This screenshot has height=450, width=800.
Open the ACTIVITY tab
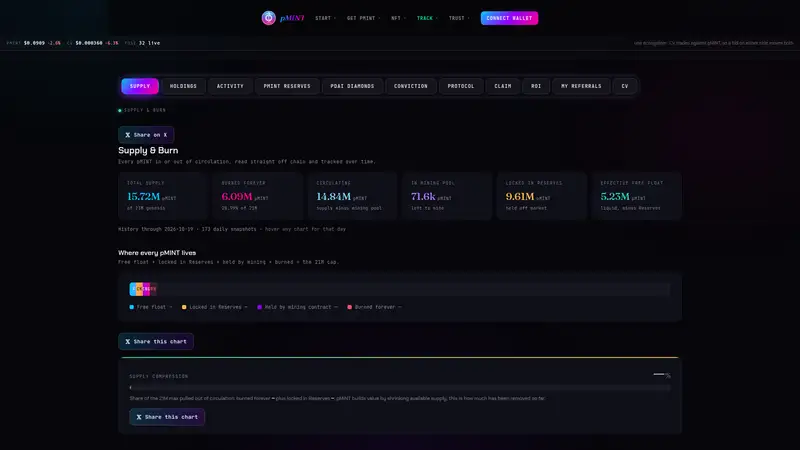[230, 86]
